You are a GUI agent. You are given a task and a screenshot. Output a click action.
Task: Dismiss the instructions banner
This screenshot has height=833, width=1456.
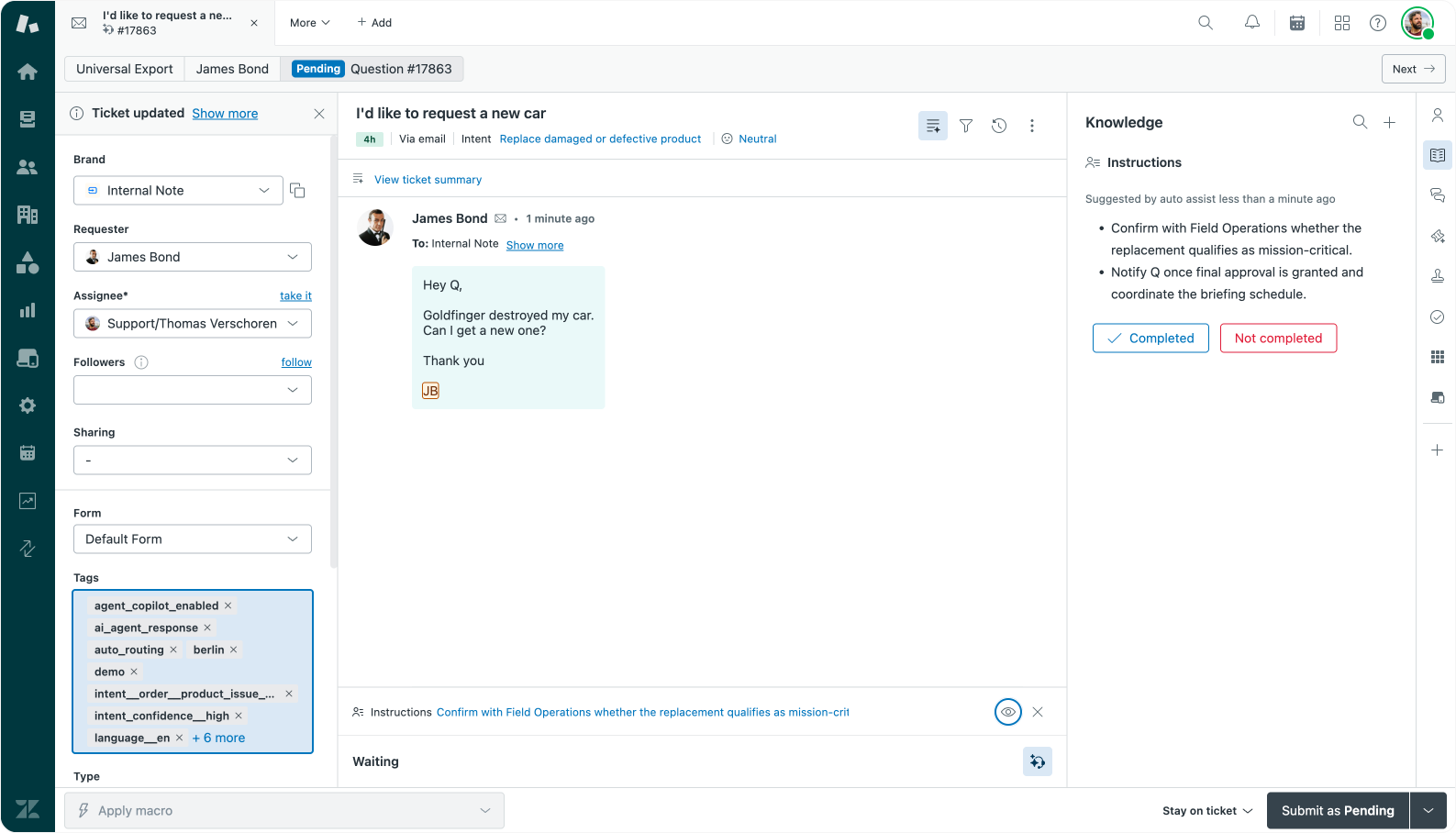[1038, 712]
